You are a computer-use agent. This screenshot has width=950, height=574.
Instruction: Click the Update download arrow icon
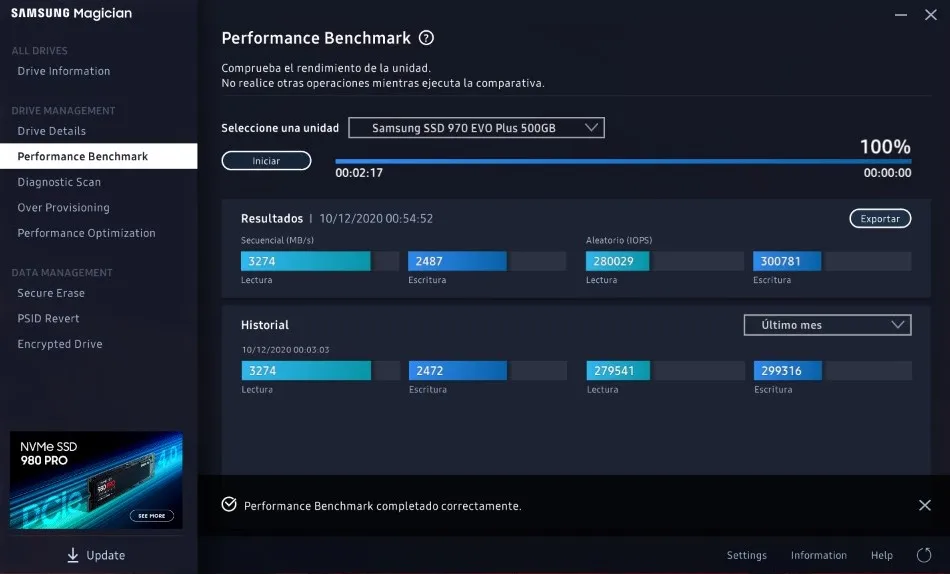(73, 555)
